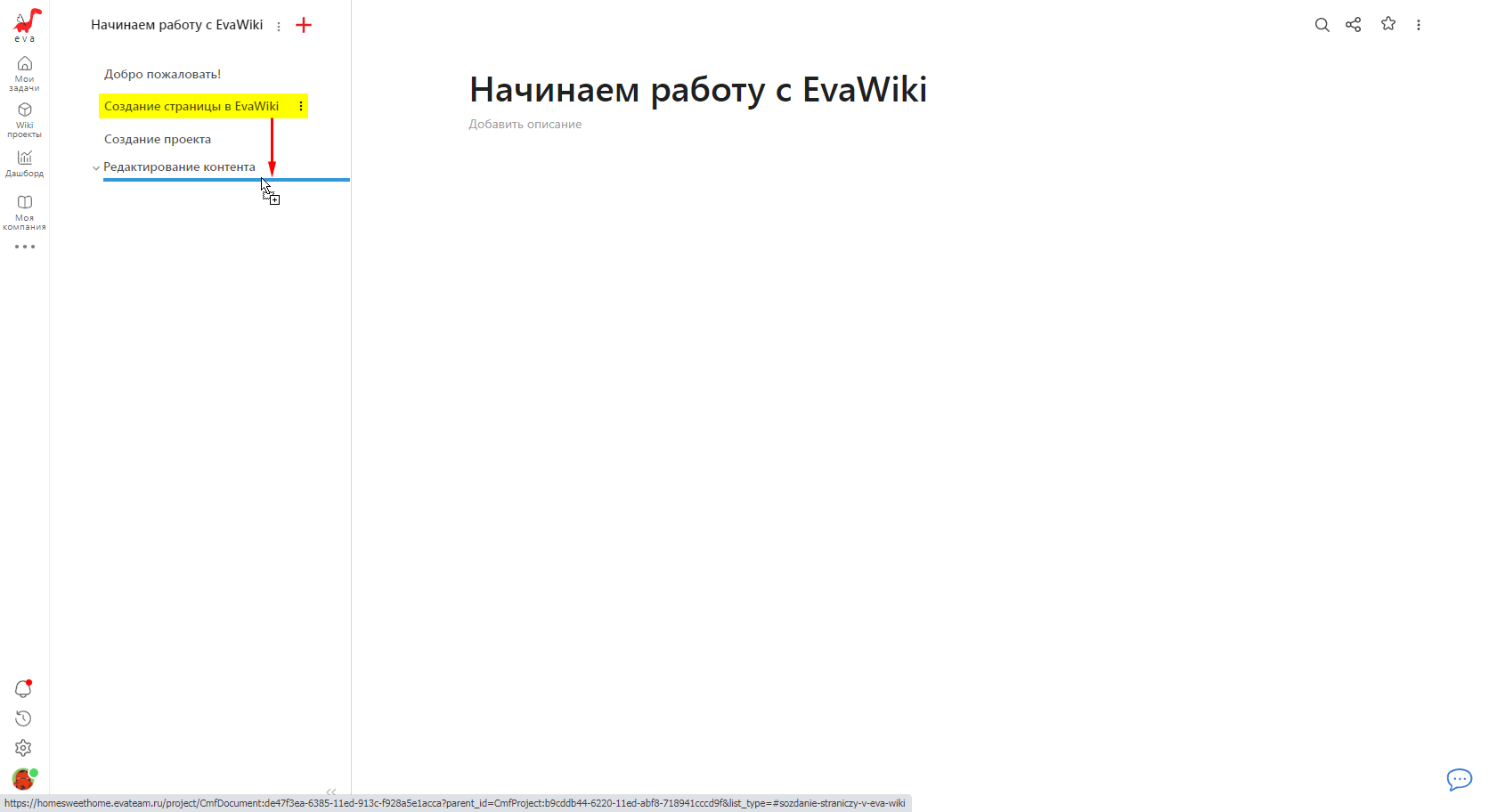Open Wiki проекты in sidebar
Screen dimensions: 1489x812
pos(24,110)
